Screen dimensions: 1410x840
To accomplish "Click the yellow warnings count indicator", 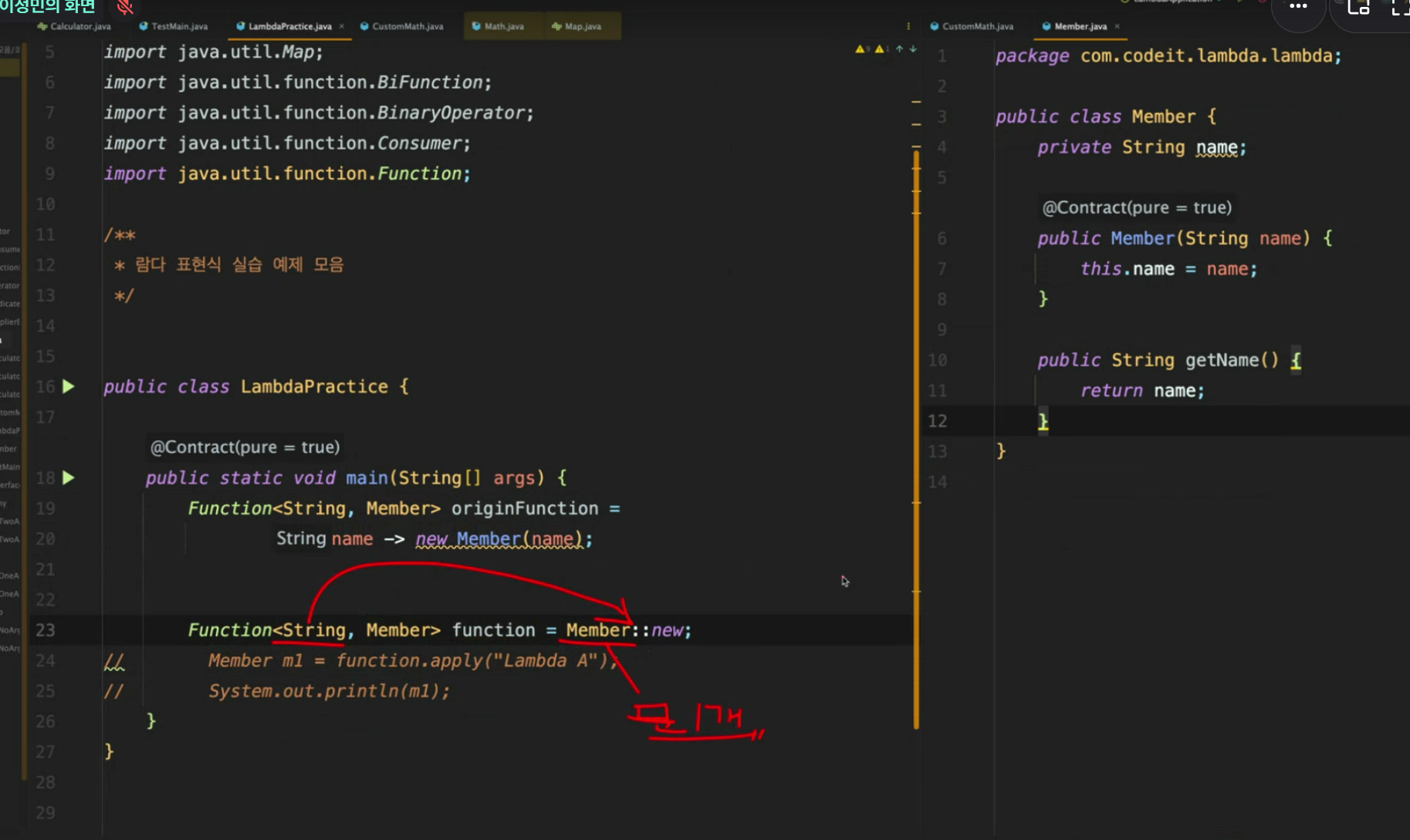I will [862, 49].
